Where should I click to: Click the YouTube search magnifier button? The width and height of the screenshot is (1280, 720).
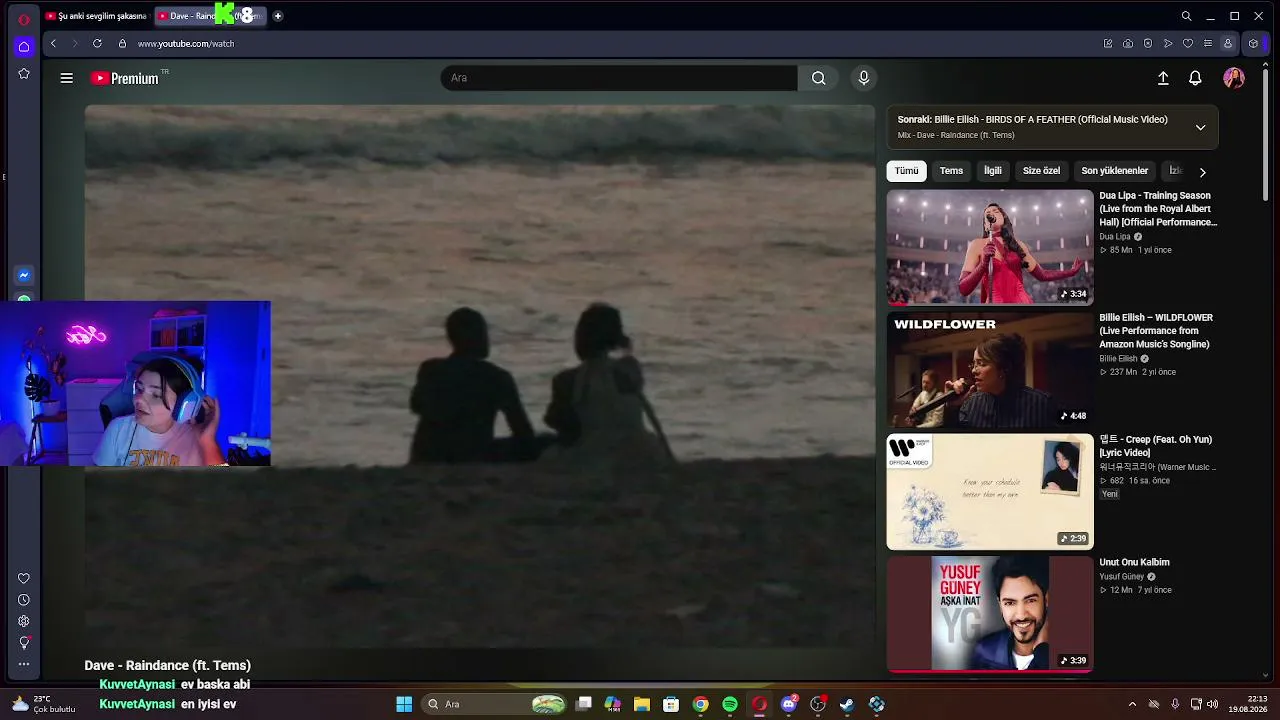tap(818, 78)
